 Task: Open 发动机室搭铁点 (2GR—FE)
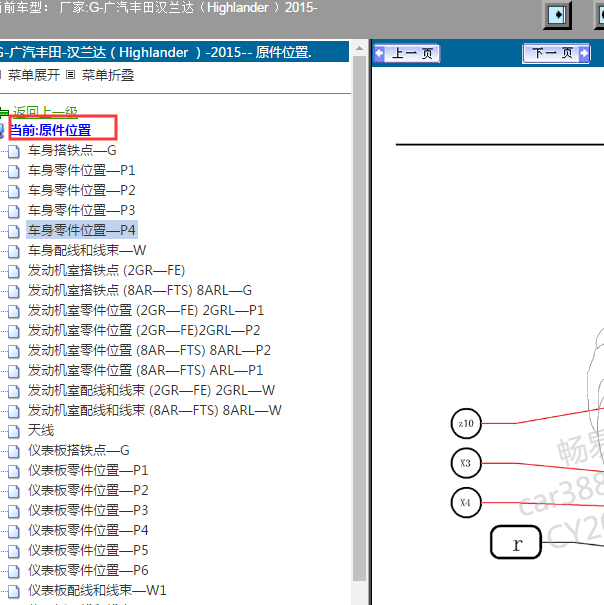click(107, 270)
